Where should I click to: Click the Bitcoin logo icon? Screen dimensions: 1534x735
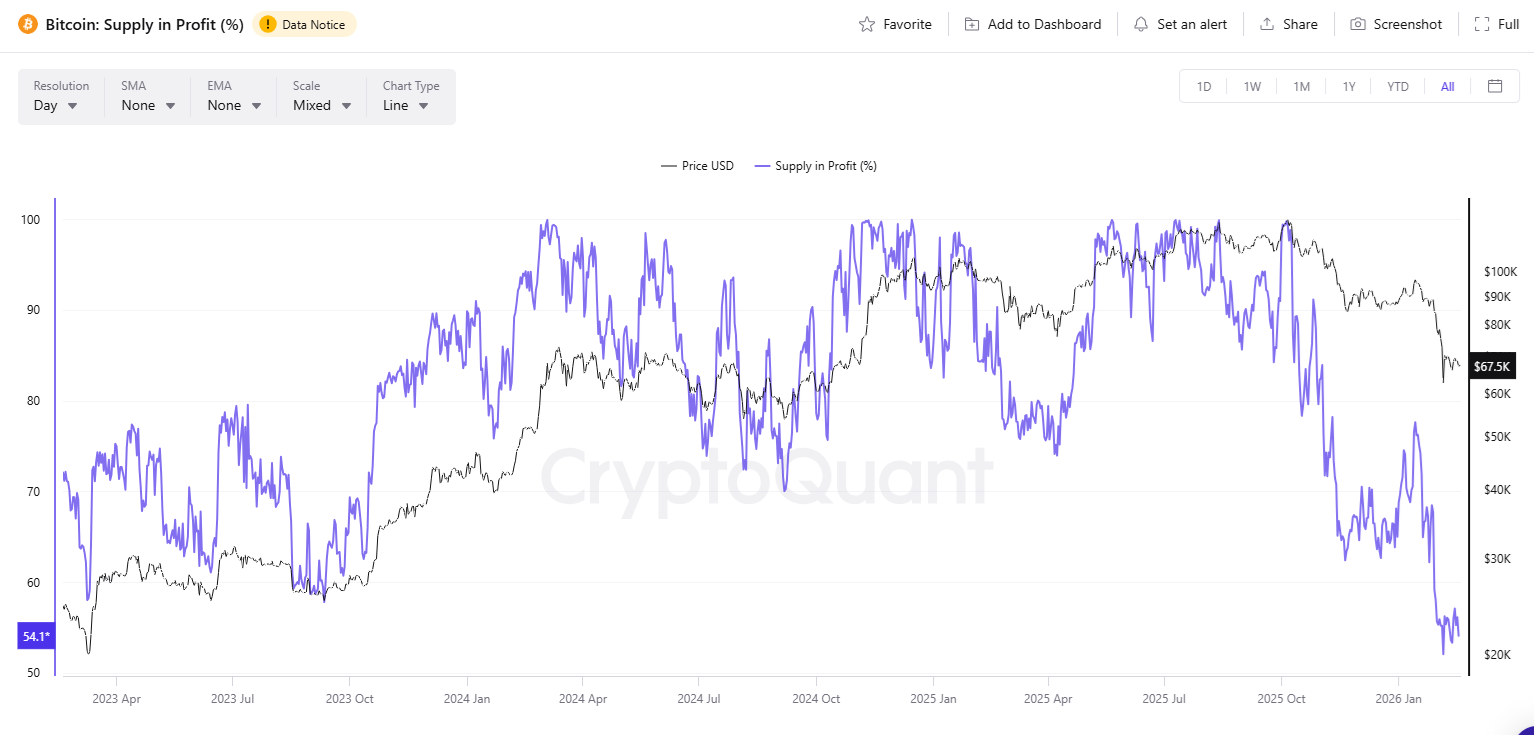click(30, 23)
